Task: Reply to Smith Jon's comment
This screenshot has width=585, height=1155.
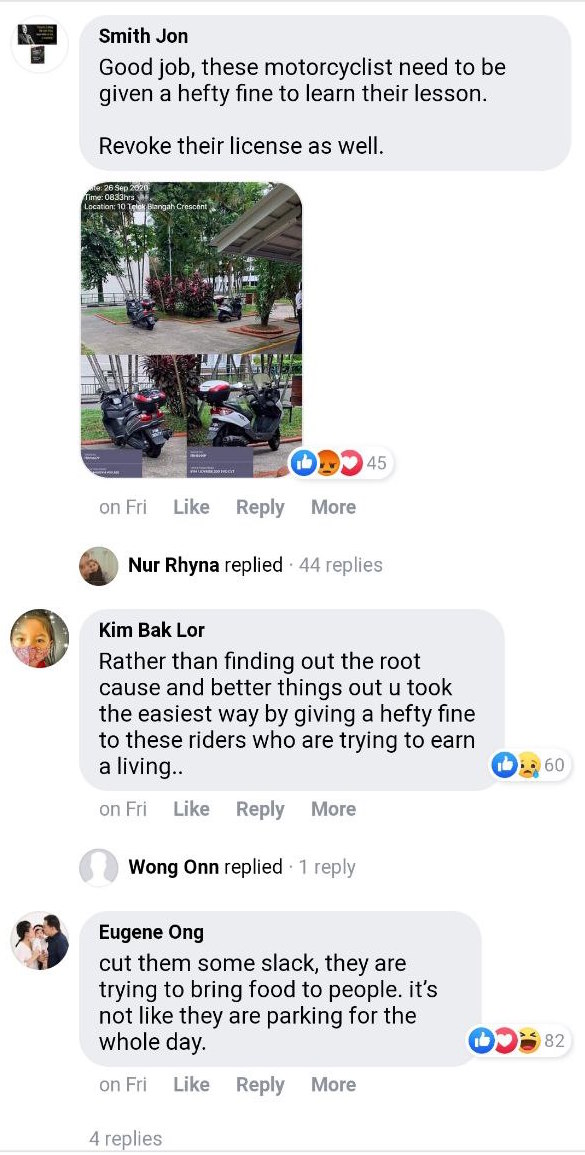Action: [260, 508]
